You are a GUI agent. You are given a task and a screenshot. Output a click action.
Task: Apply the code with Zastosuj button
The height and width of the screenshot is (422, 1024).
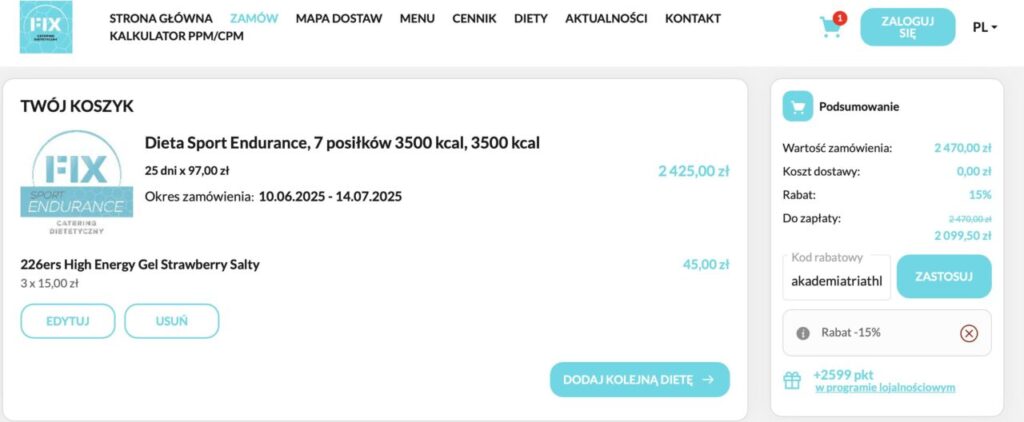943,277
